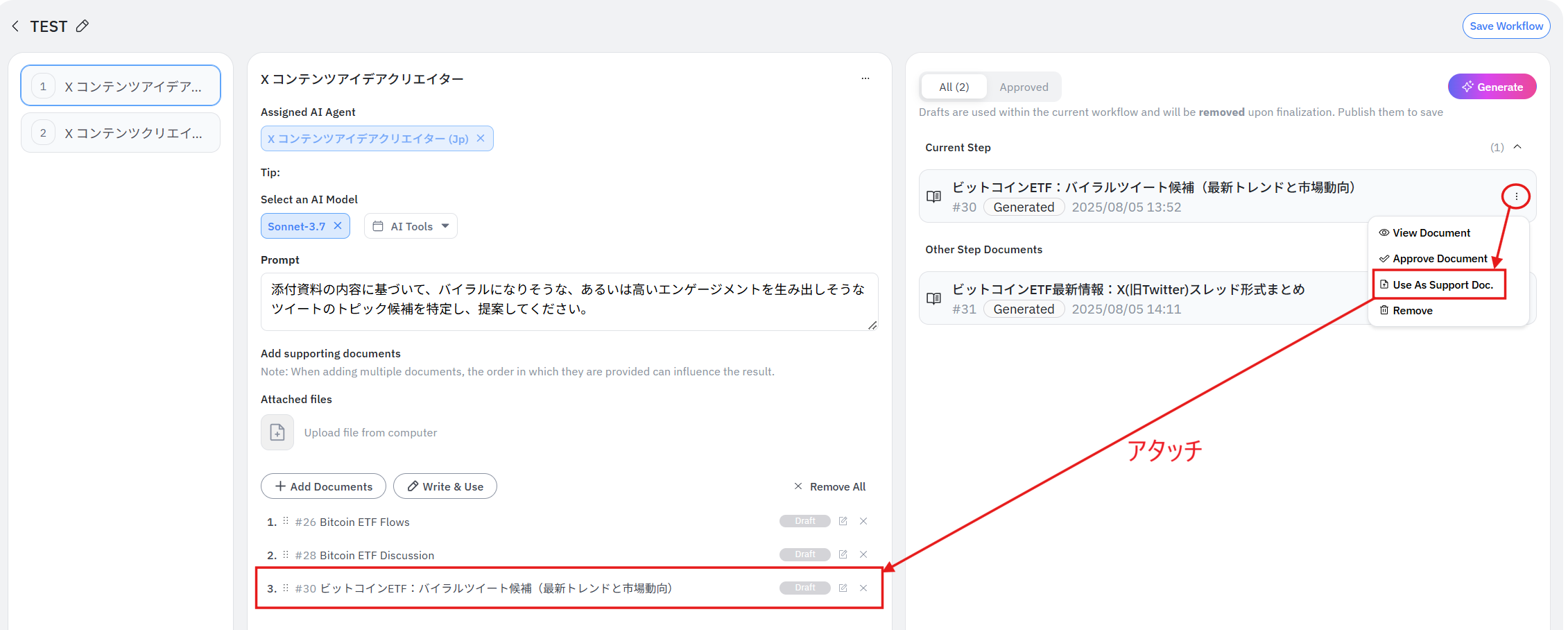Switch to the Approved tab
The image size is (1568, 630).
[1024, 87]
